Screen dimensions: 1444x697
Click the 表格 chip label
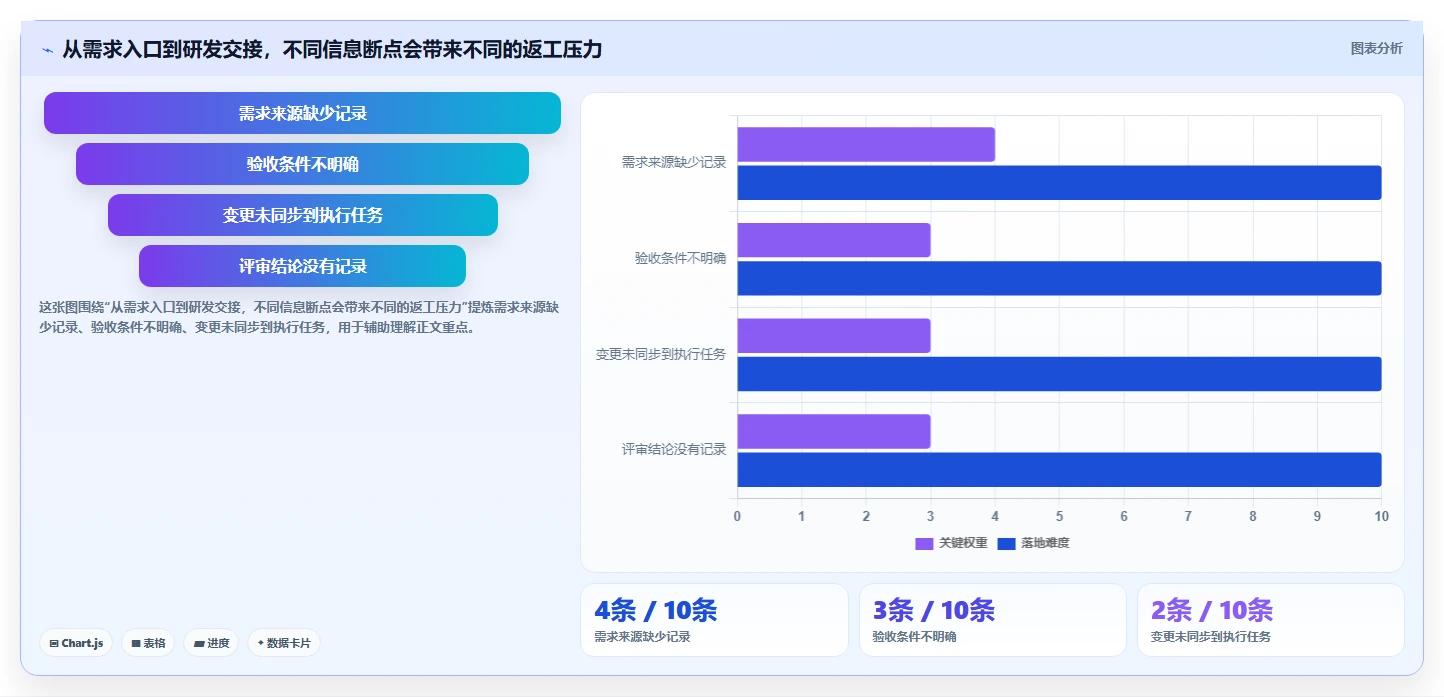pos(154,644)
